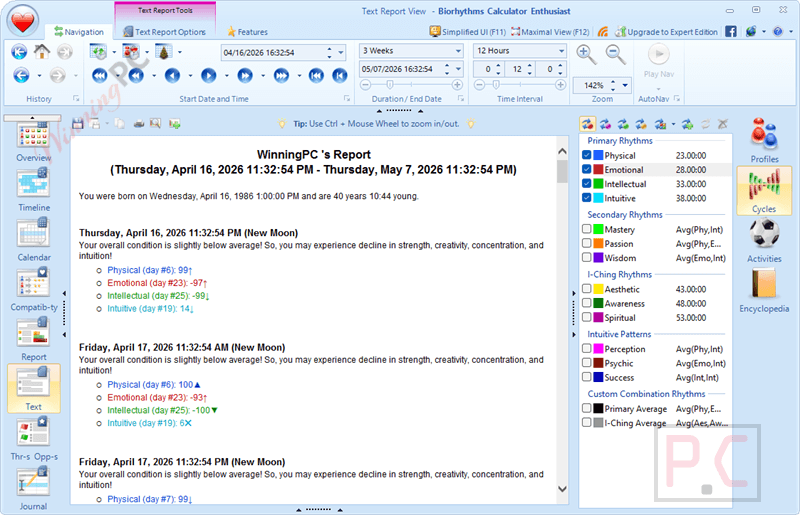Click the play forward navigation button
Screen dimensions: 800x515
(208, 76)
